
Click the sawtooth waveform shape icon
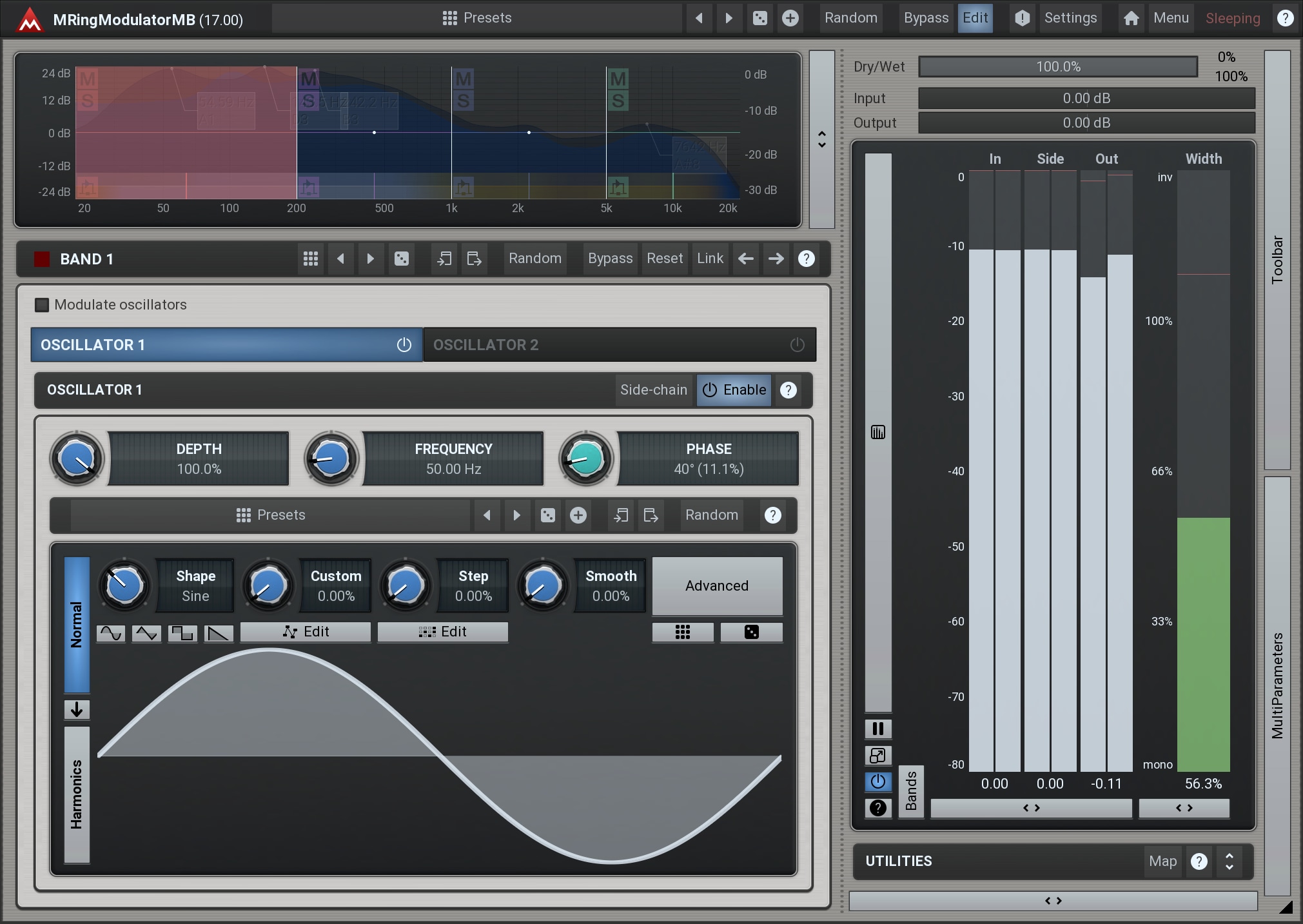(219, 633)
